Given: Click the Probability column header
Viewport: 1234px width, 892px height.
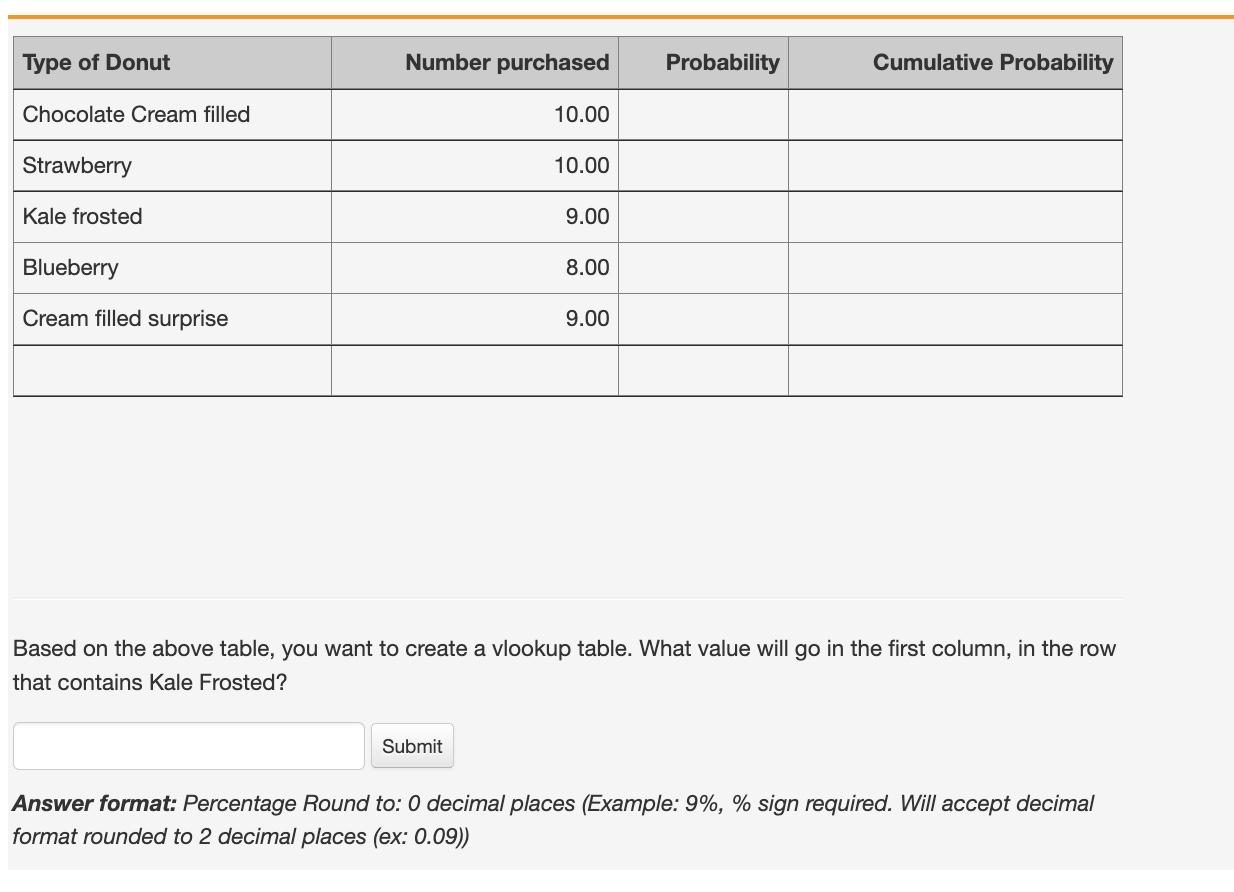Looking at the screenshot, I should [x=722, y=62].
